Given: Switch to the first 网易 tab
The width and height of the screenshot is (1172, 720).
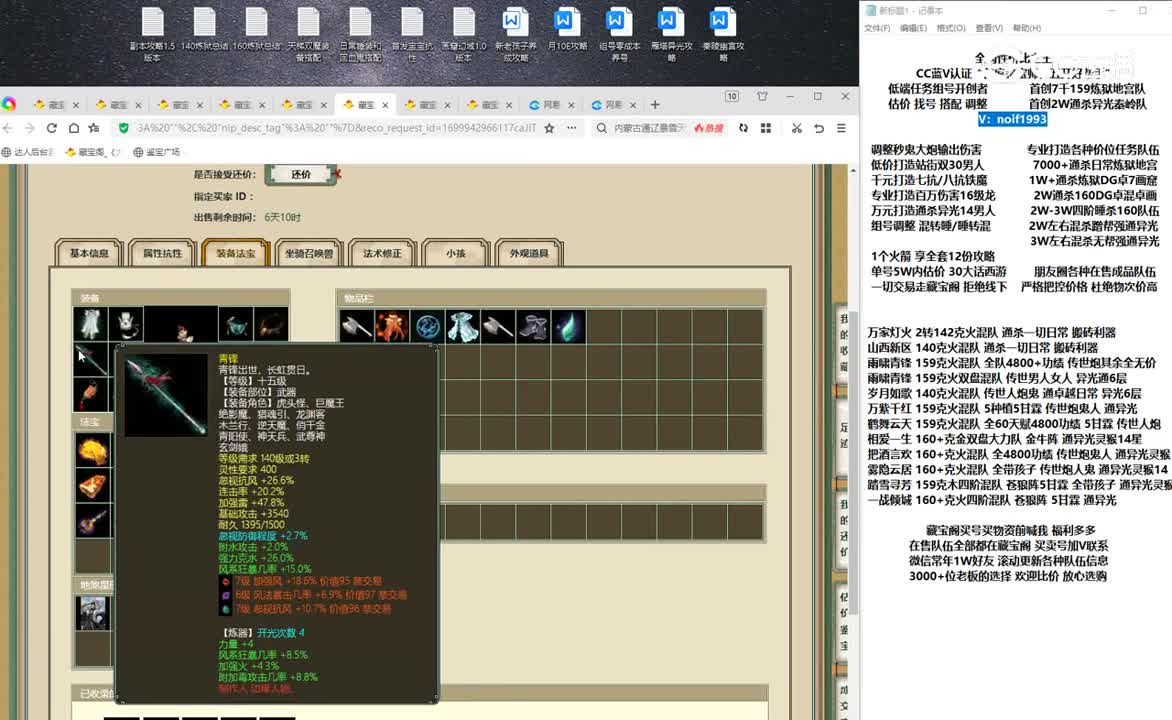Looking at the screenshot, I should point(551,105).
